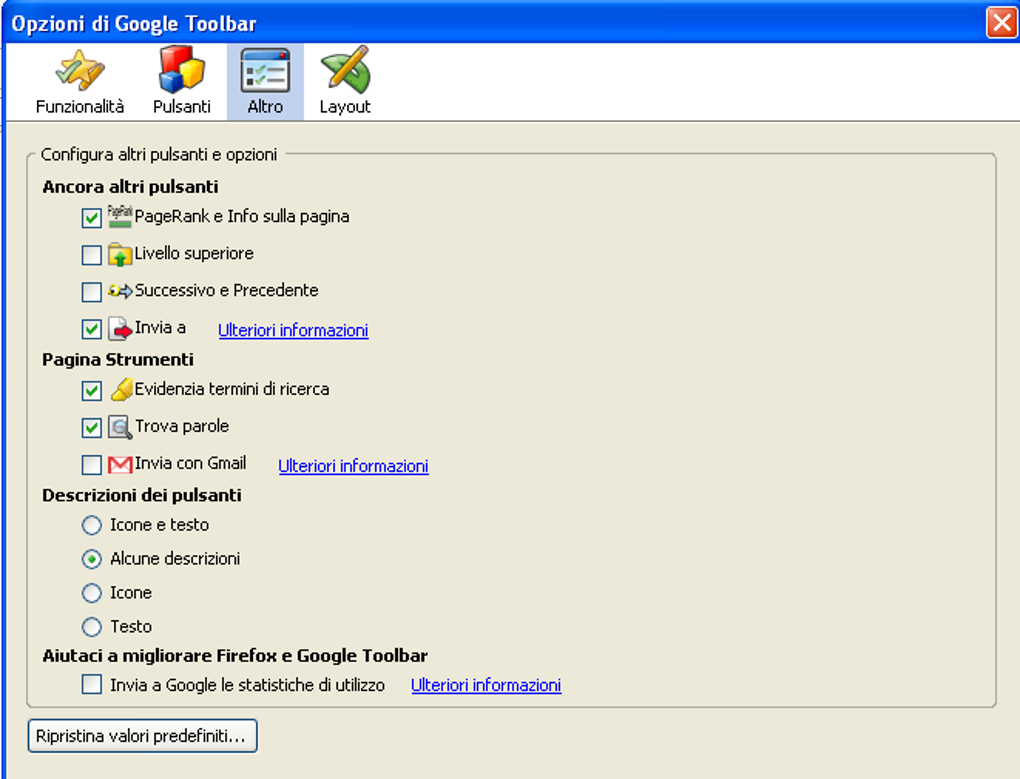Open Ulteriori informazioni link beside Invia con Gmail
This screenshot has width=1020, height=779.
pyautogui.click(x=353, y=466)
